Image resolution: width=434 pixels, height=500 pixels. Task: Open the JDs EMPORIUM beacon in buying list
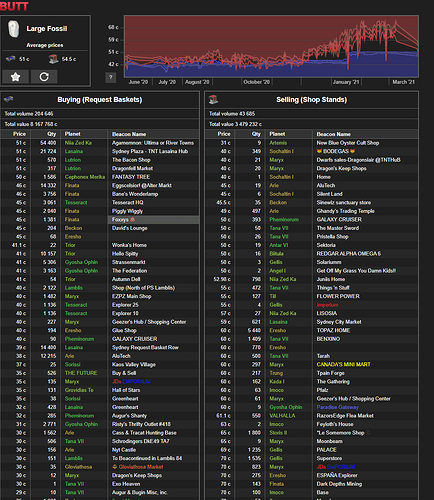[131, 382]
